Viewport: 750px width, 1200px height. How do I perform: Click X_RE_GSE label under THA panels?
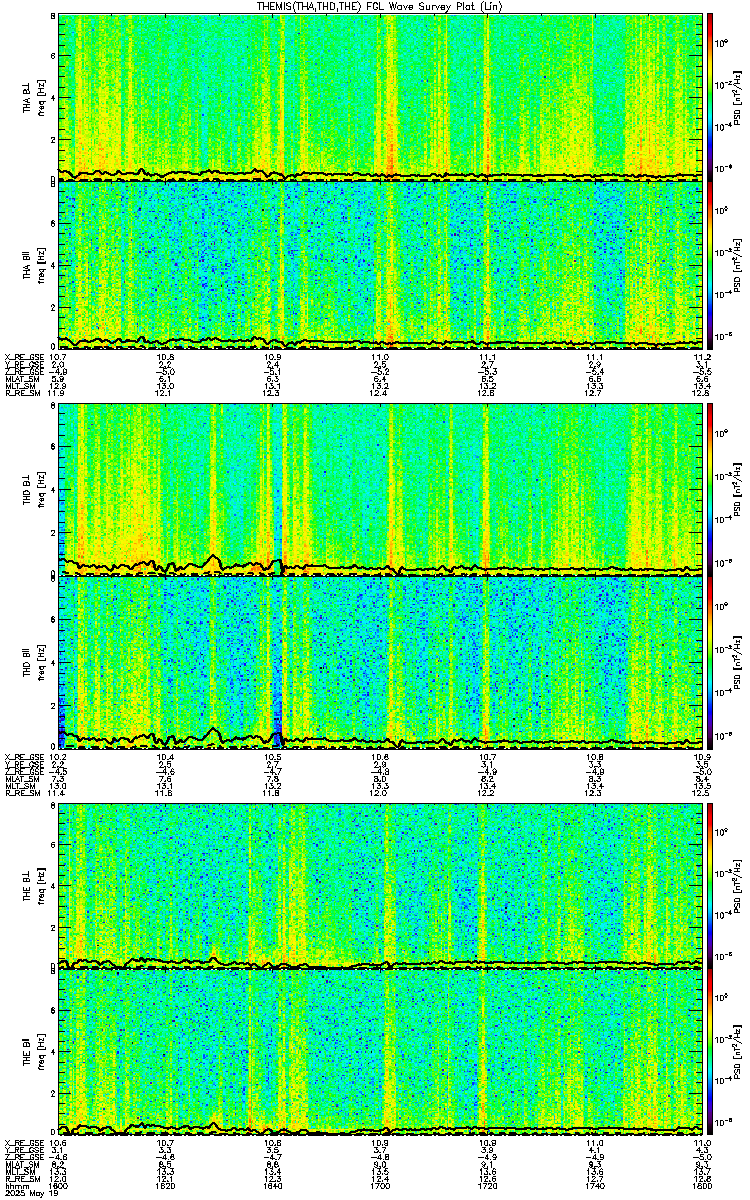click(x=23, y=356)
